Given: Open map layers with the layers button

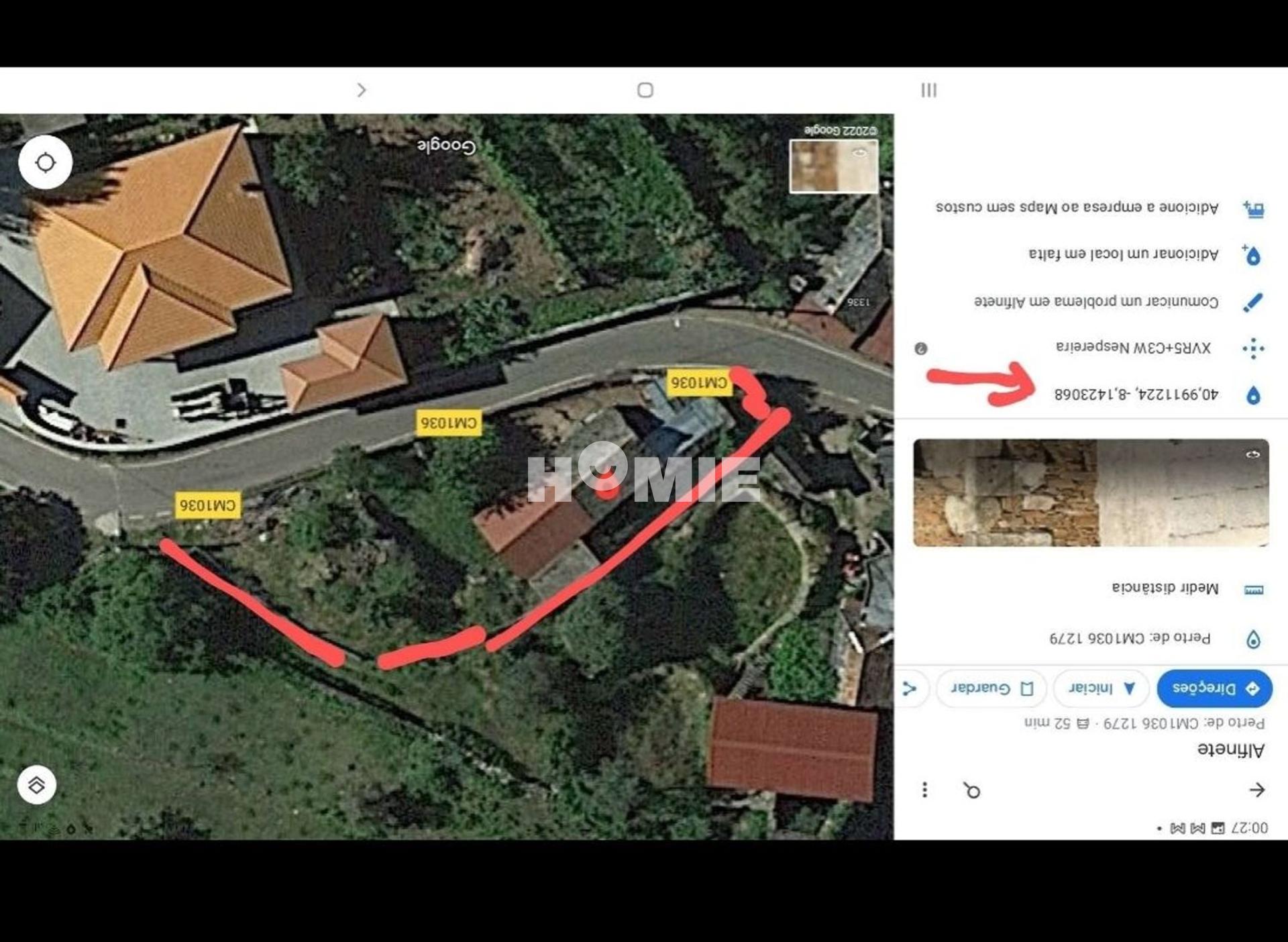Looking at the screenshot, I should tap(37, 784).
